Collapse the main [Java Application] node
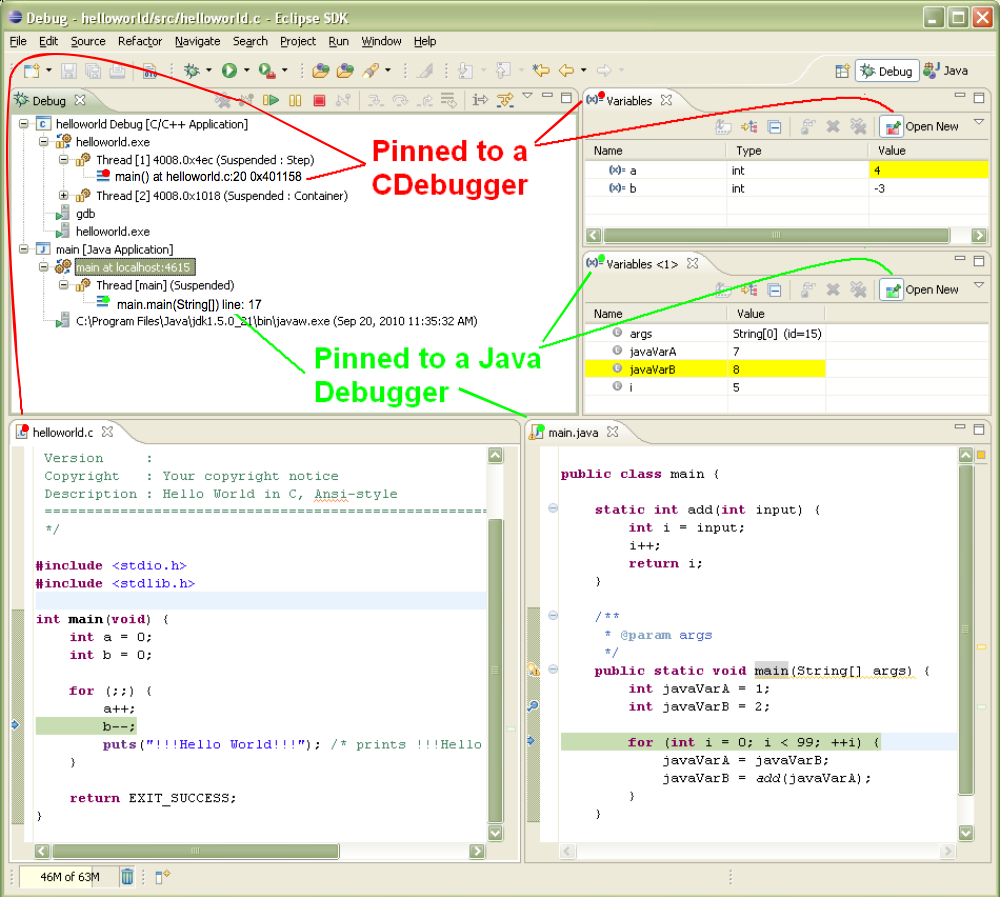 coord(24,249)
